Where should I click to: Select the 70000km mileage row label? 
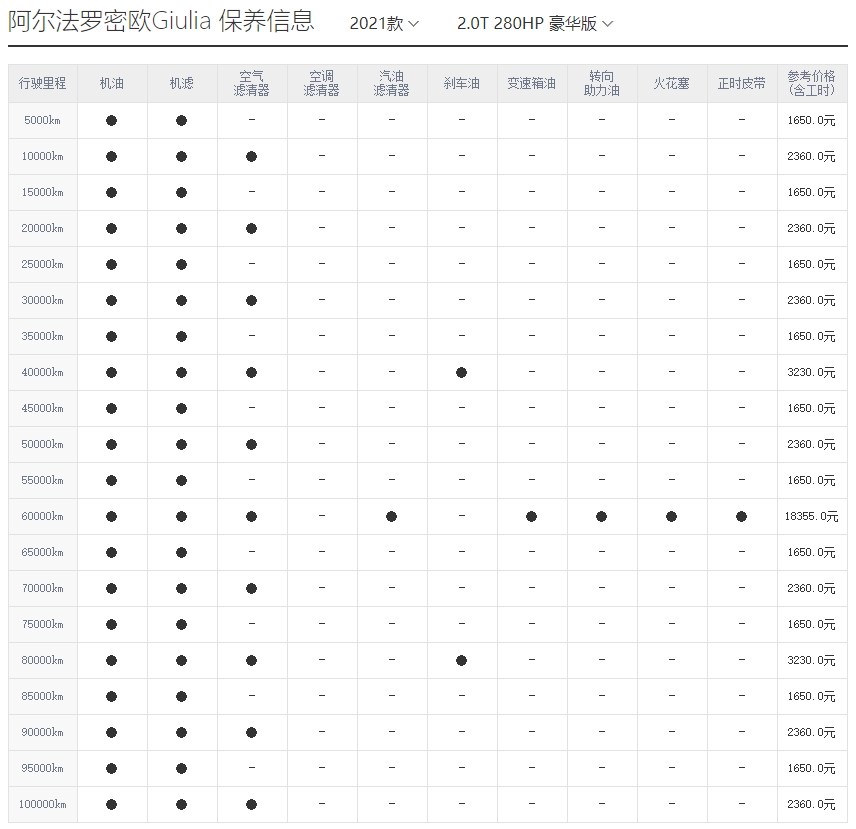tap(43, 589)
